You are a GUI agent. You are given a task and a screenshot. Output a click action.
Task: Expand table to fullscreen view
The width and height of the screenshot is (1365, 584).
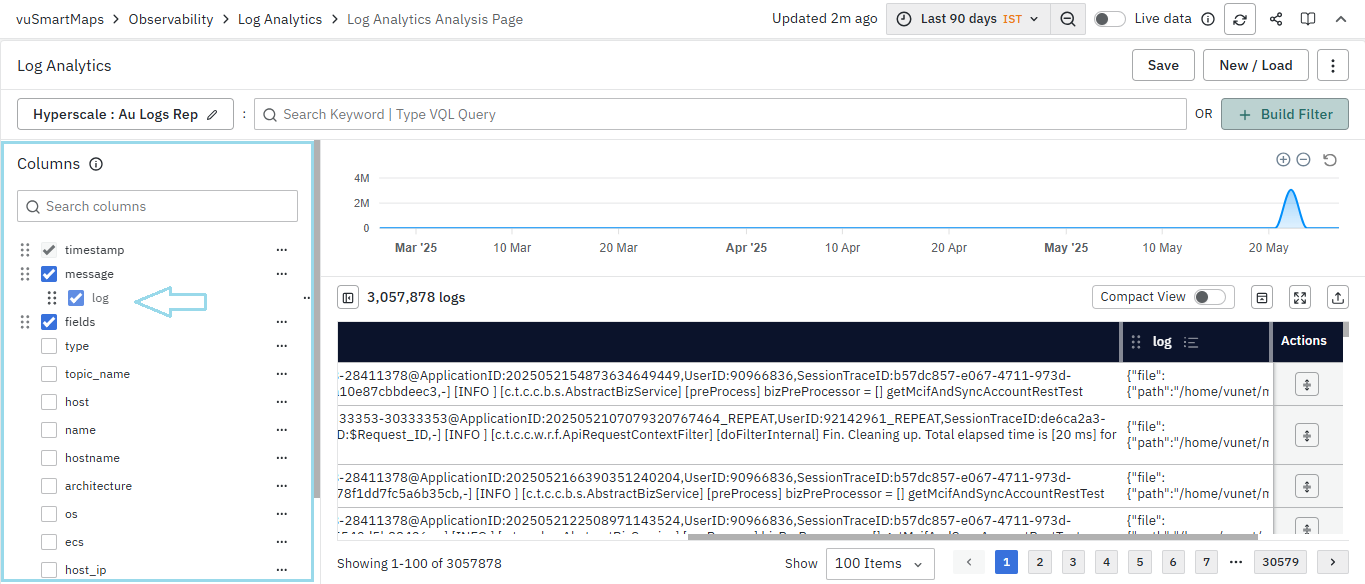(x=1299, y=297)
